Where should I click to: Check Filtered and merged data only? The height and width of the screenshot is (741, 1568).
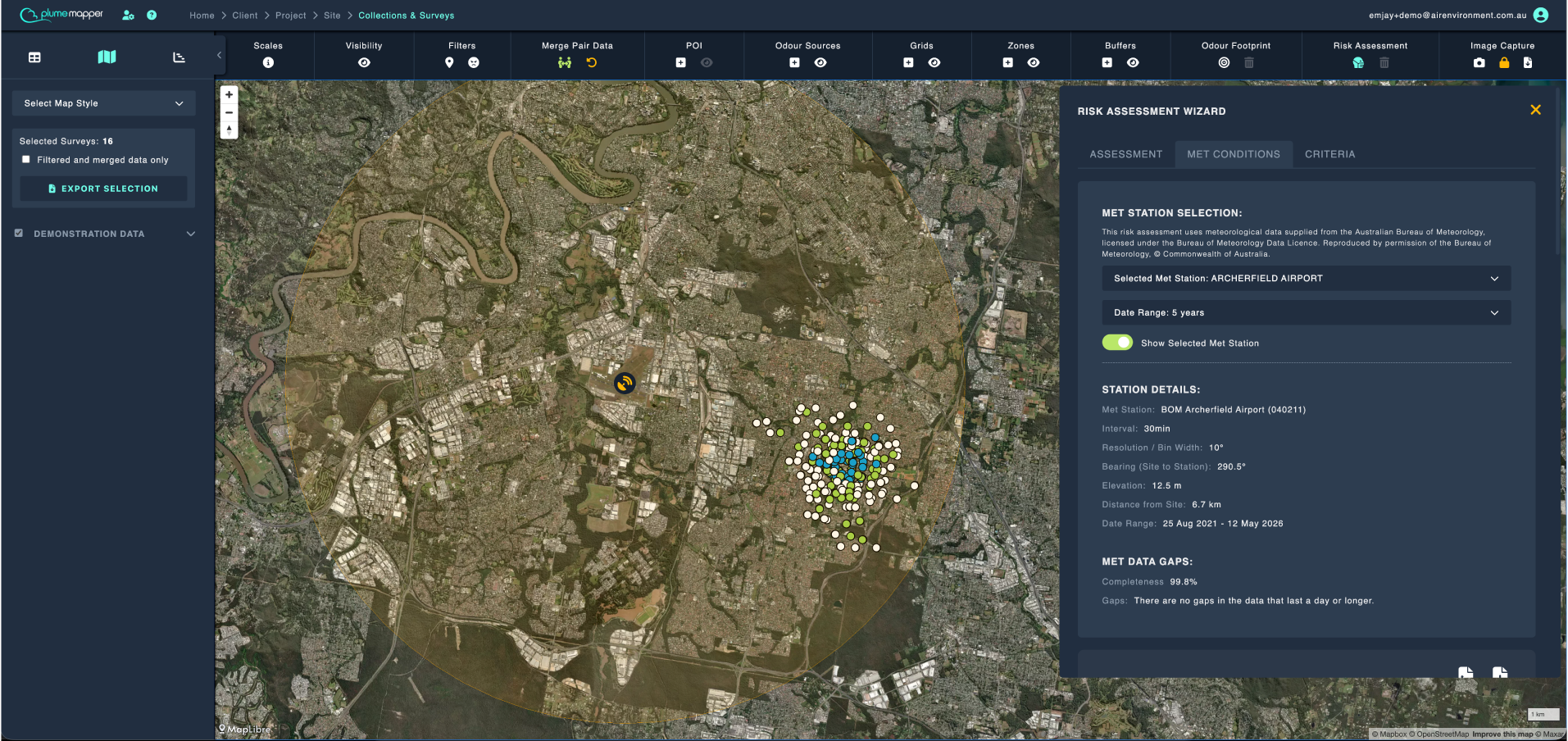tap(26, 160)
